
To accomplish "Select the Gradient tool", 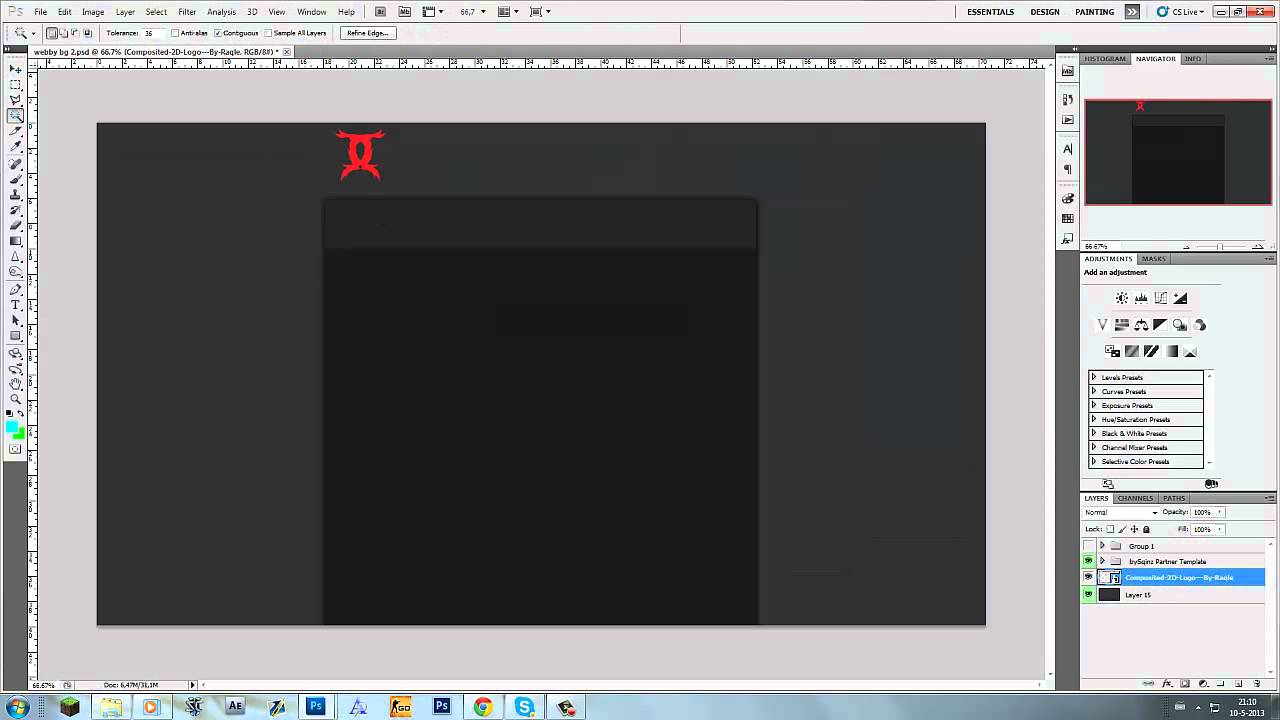I will (x=15, y=240).
